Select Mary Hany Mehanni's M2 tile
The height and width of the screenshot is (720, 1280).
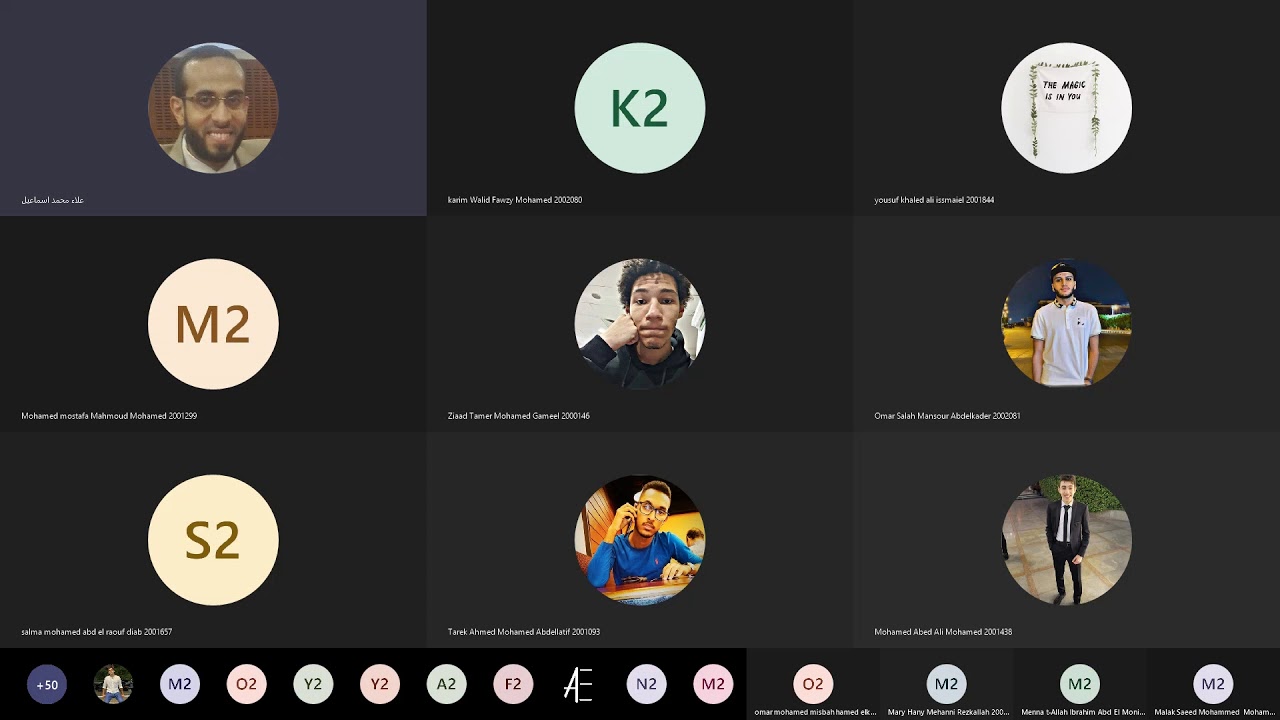click(x=946, y=685)
